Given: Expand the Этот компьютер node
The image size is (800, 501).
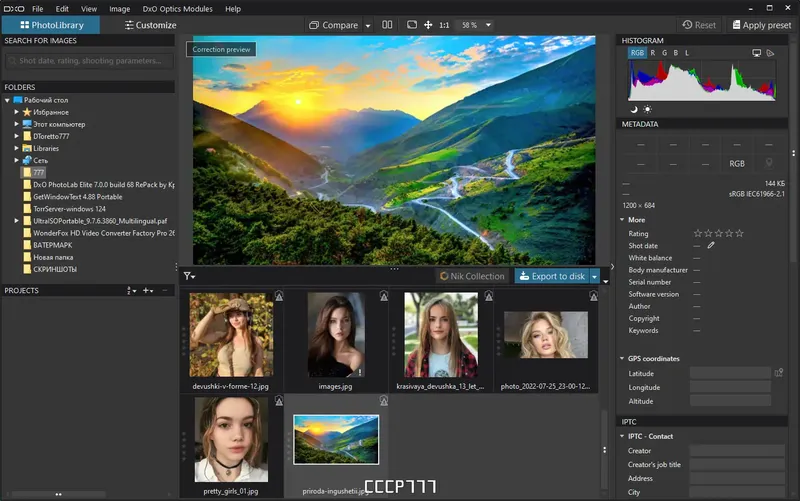Looking at the screenshot, I should pyautogui.click(x=16, y=124).
